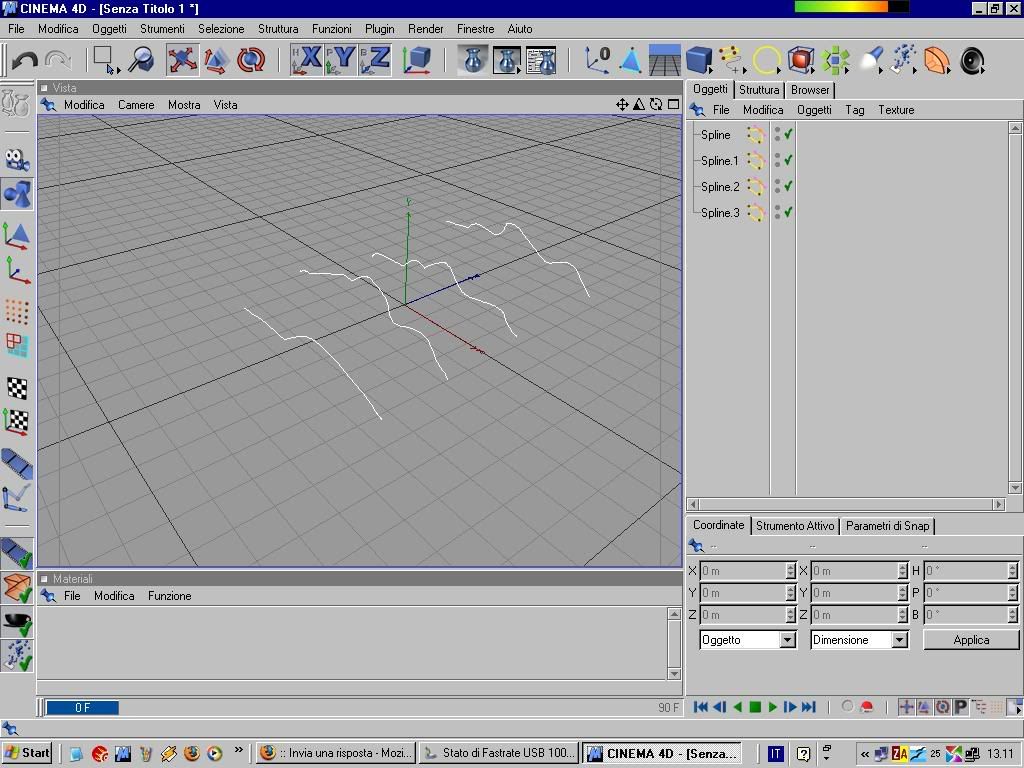
Task: Click the Applica button
Action: coord(971,640)
